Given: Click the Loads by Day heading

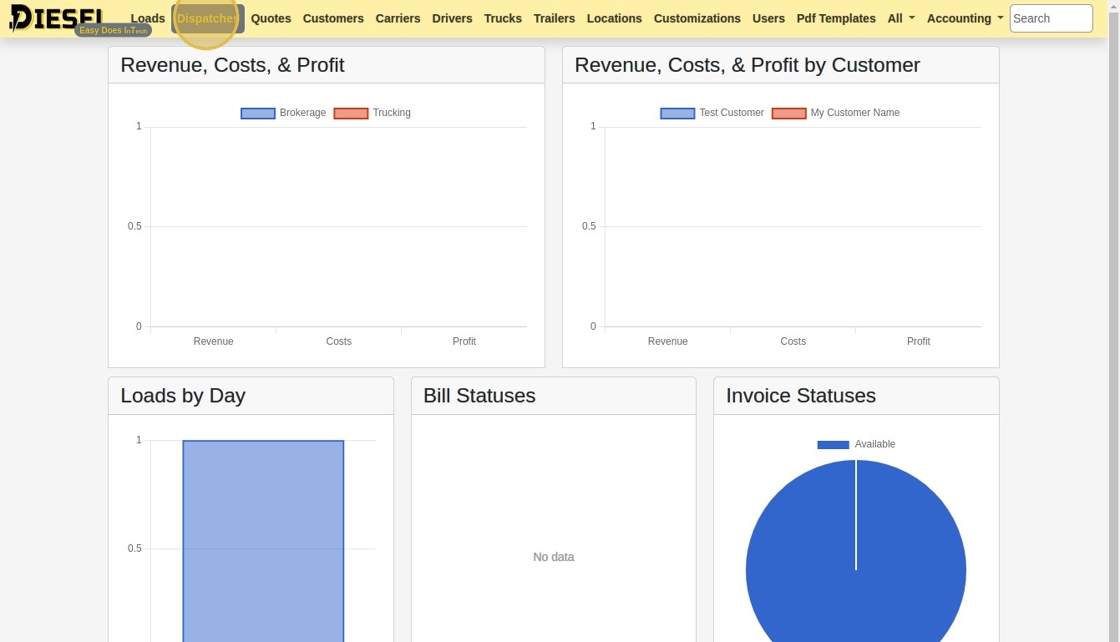Looking at the screenshot, I should (183, 396).
